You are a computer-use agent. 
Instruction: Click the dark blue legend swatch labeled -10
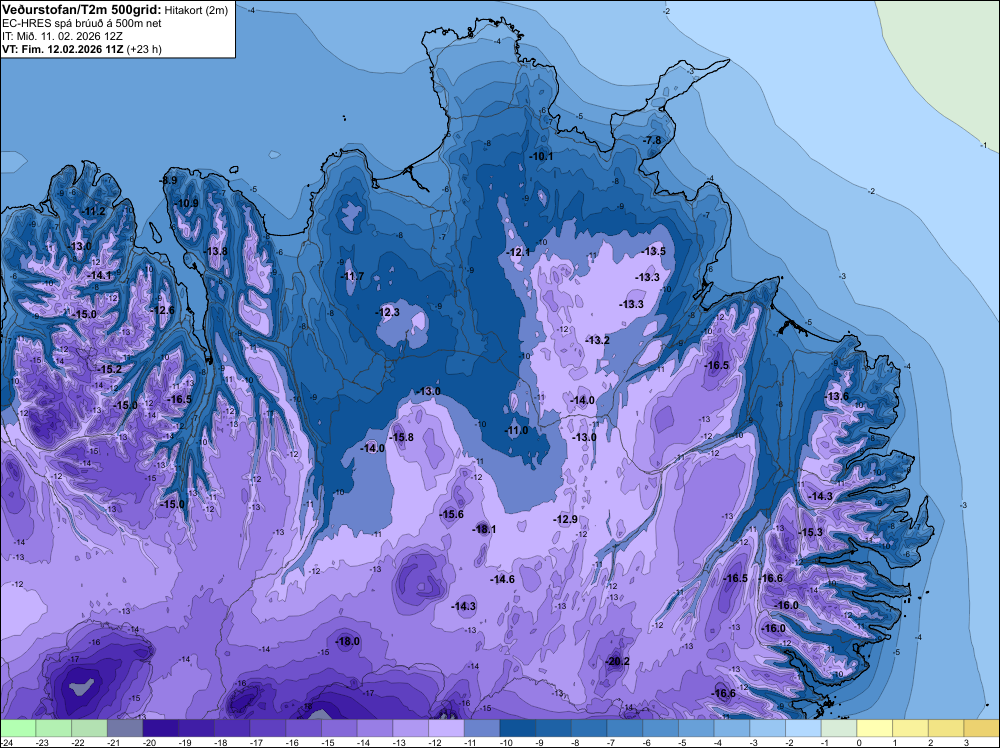pyautogui.click(x=518, y=728)
